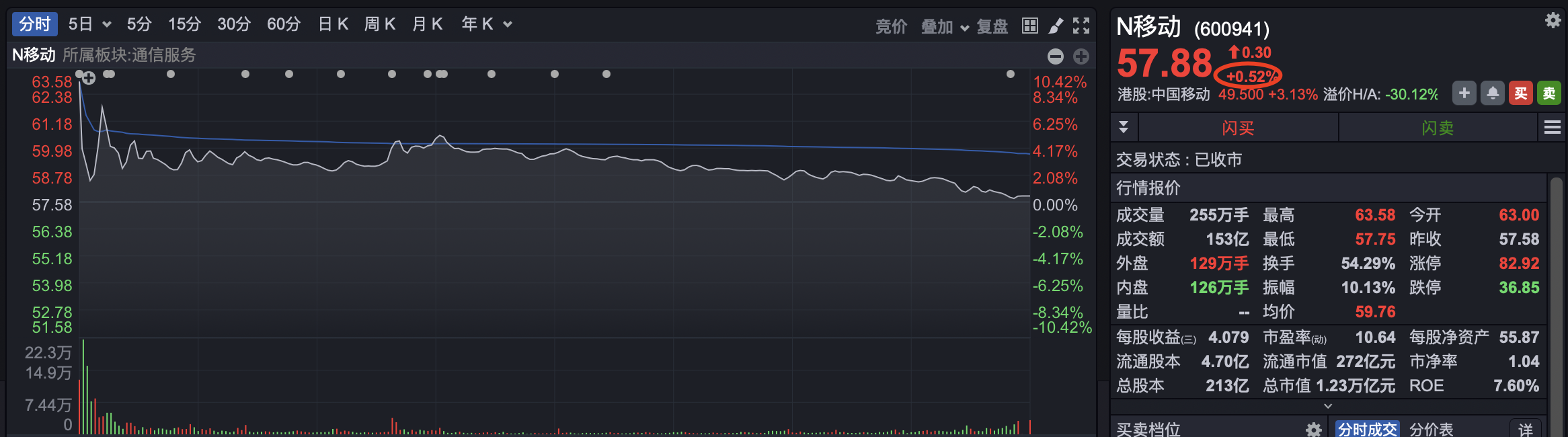Select 15分 interval tab
The image size is (1568, 437).
184,24
